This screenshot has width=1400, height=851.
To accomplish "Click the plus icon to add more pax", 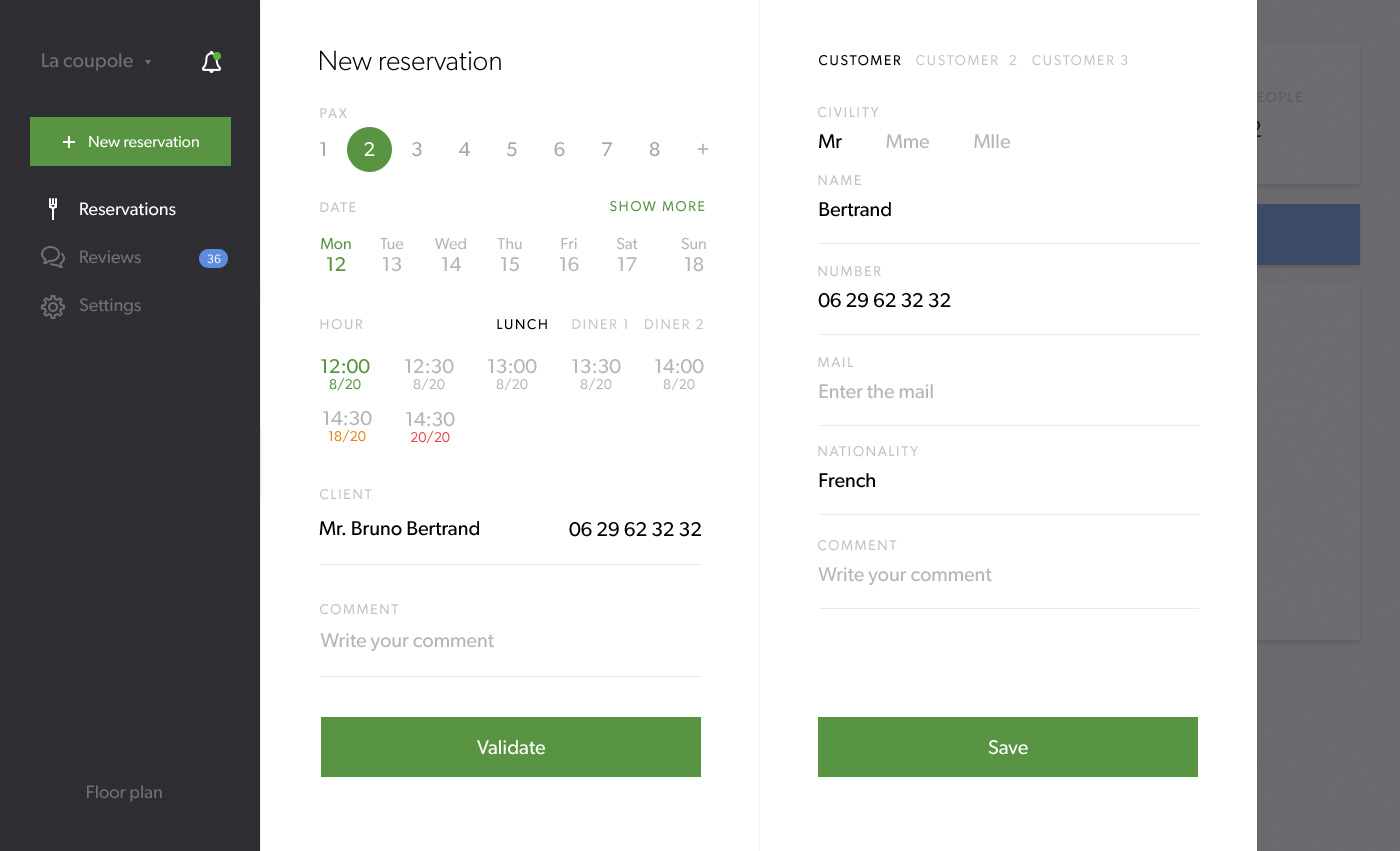I will (703, 150).
